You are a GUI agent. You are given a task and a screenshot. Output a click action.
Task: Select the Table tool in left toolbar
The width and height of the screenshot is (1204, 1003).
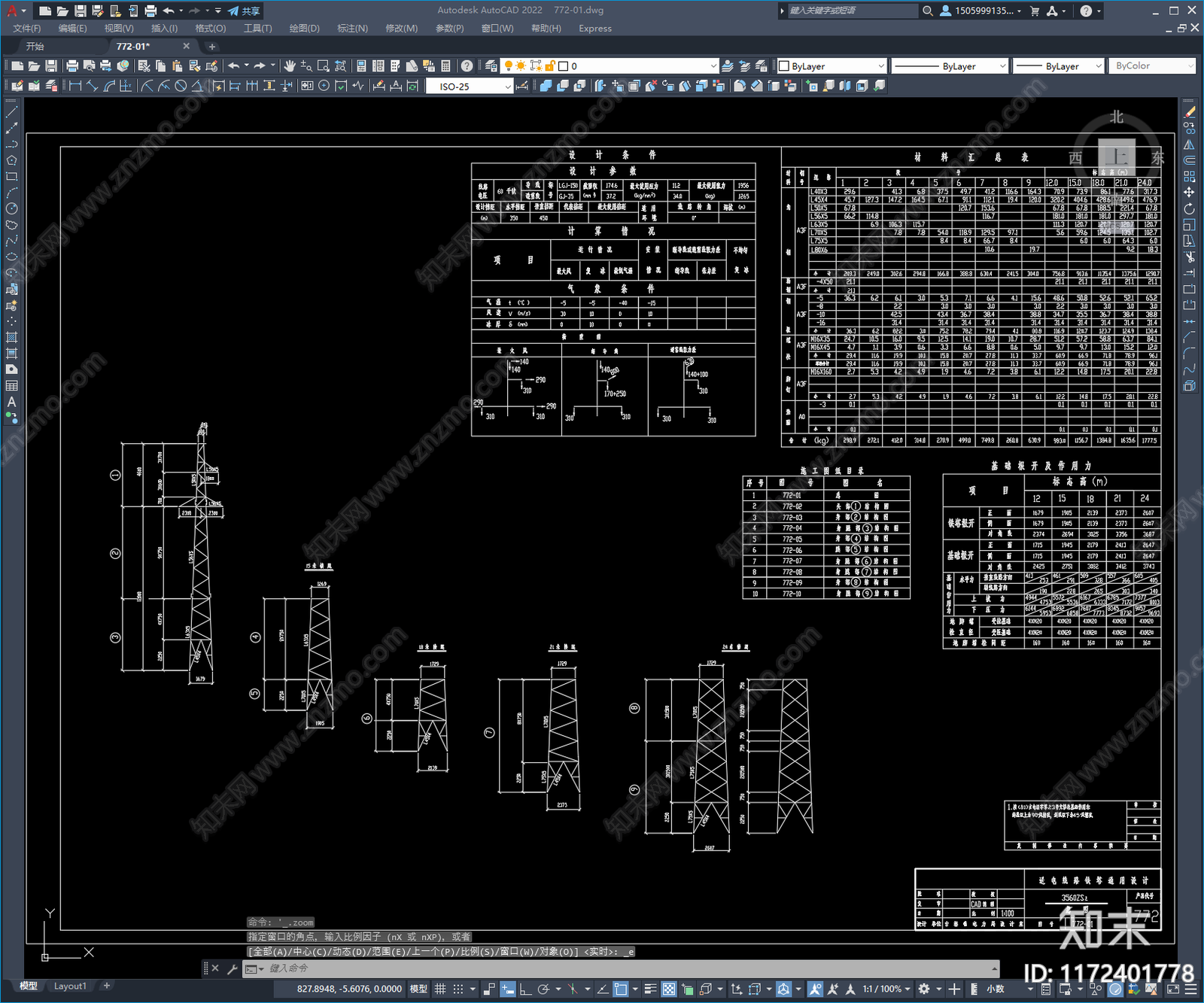pos(11,385)
